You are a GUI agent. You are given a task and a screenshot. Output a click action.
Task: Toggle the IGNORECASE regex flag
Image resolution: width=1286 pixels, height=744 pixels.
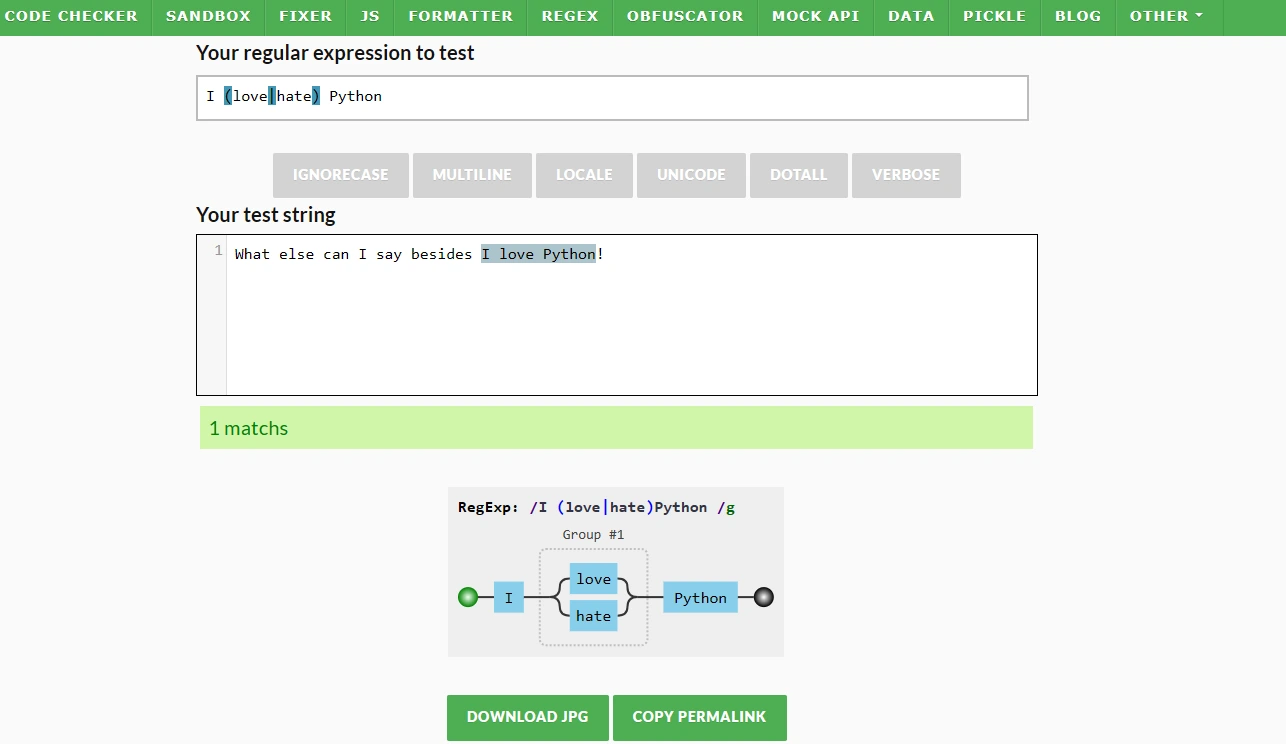tap(340, 175)
